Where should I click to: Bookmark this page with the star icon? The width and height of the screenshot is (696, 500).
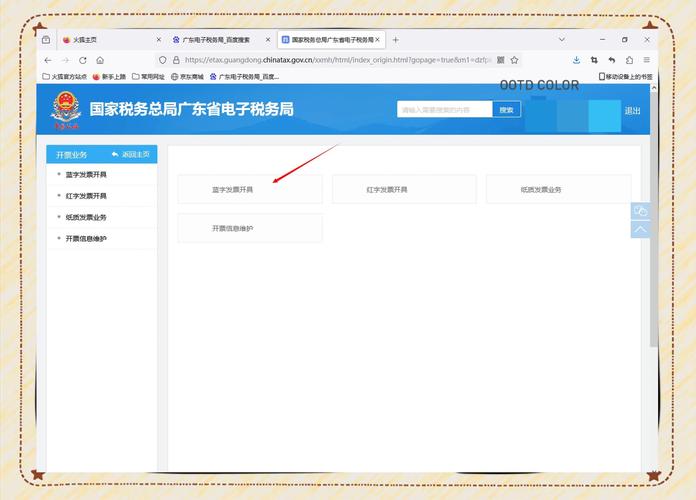(514, 60)
